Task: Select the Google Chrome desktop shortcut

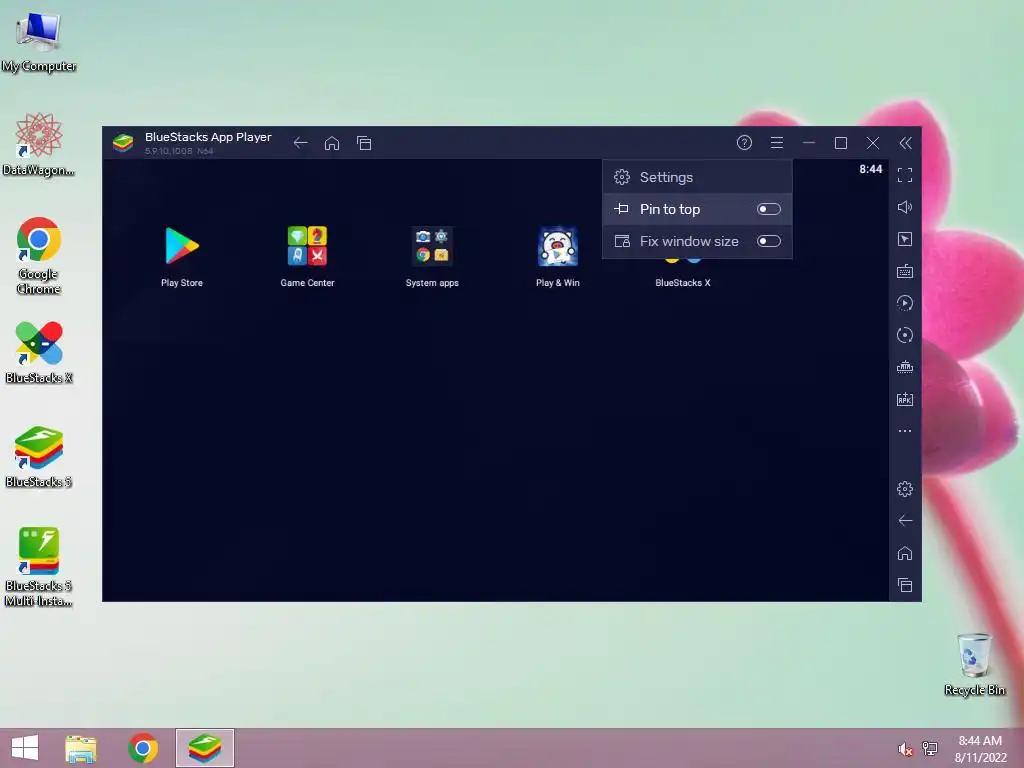Action: 39,255
